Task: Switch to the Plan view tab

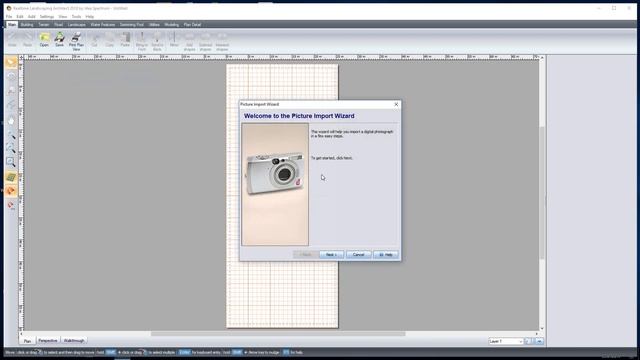Action: 27,341
